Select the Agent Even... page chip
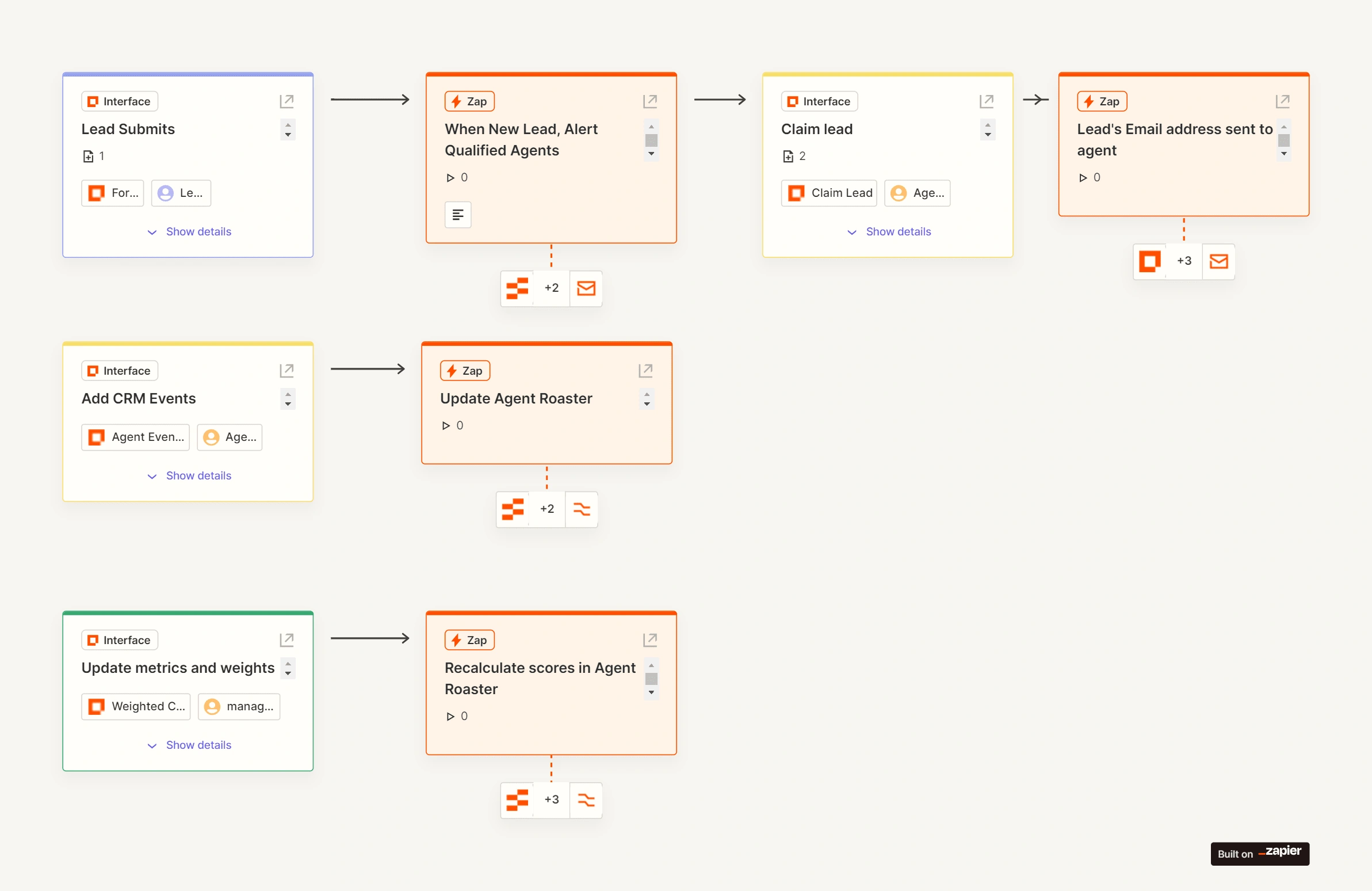Image resolution: width=1372 pixels, height=891 pixels. [135, 437]
